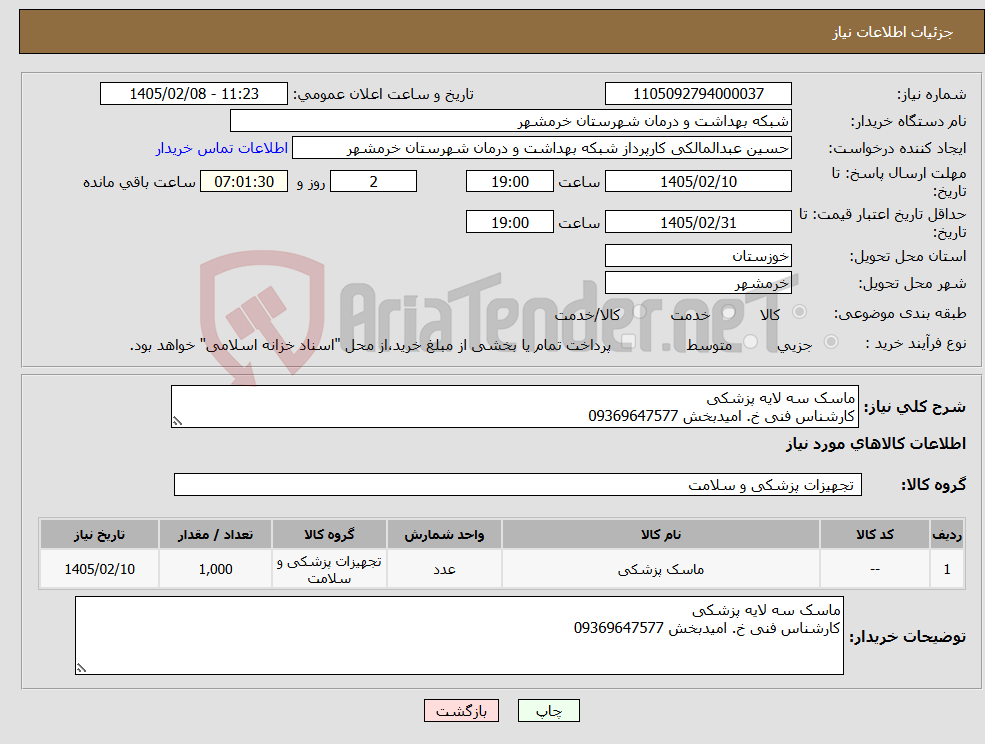Click the delivery province field خوزستان
Image resolution: width=985 pixels, height=744 pixels.
point(698,256)
